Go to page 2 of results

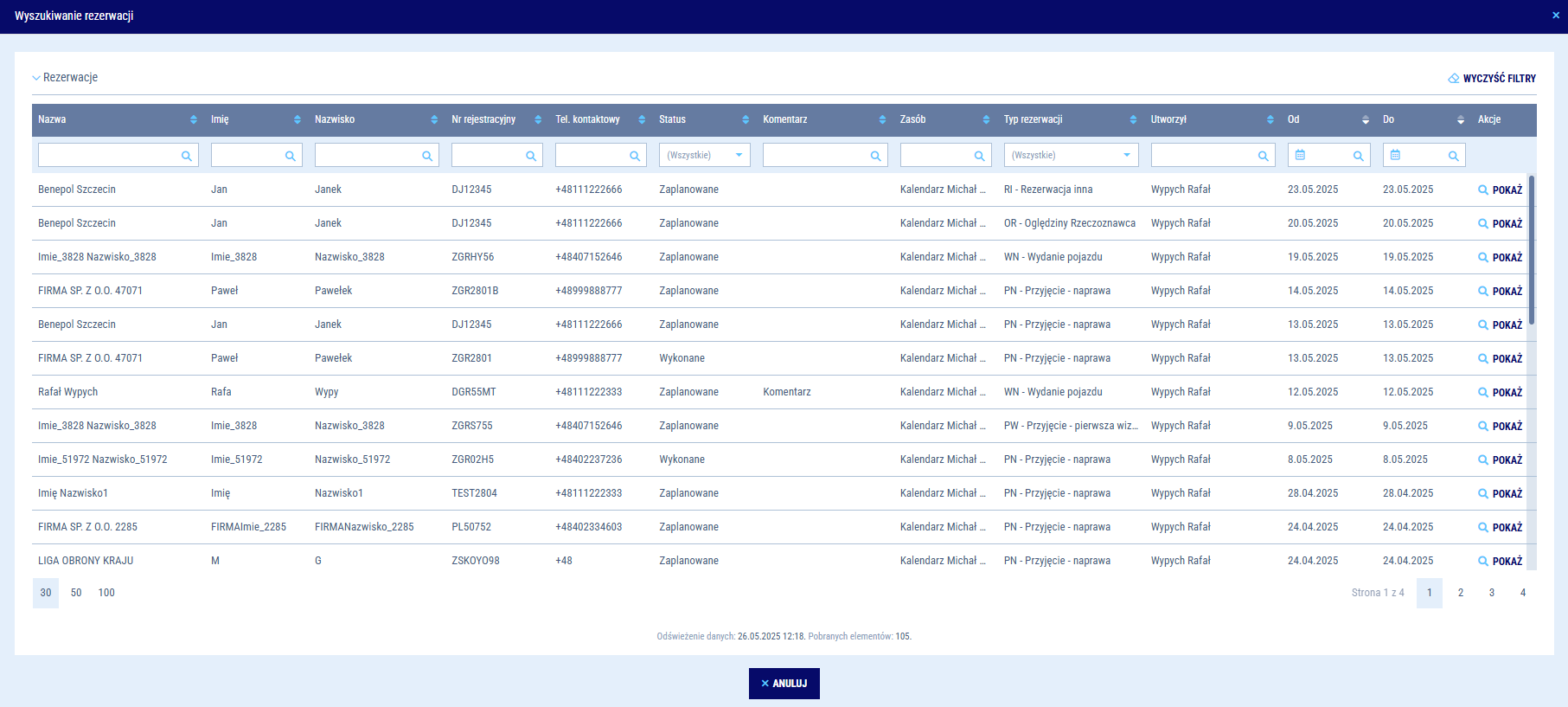coord(1461,593)
